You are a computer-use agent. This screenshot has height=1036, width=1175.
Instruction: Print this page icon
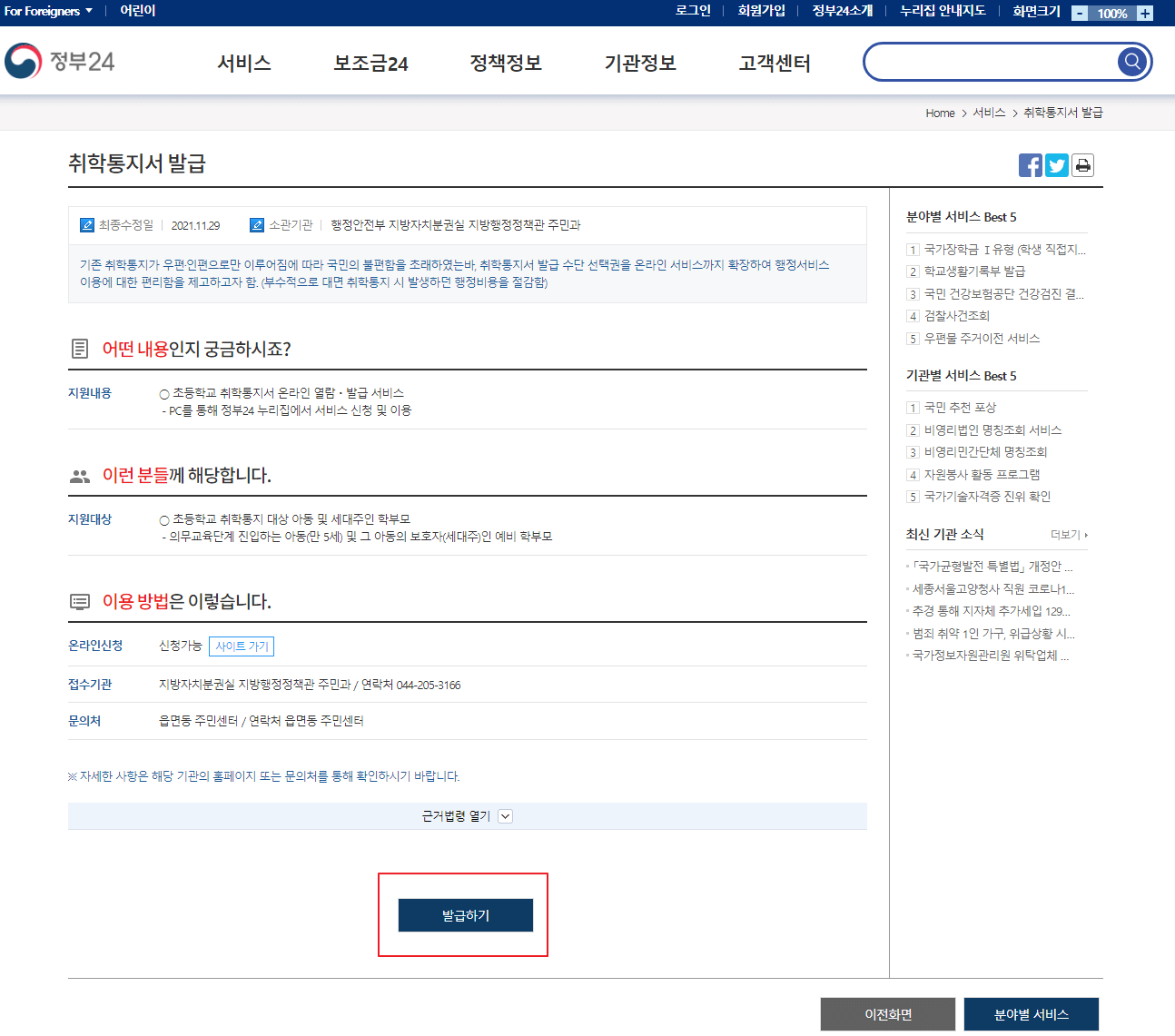(x=1082, y=165)
